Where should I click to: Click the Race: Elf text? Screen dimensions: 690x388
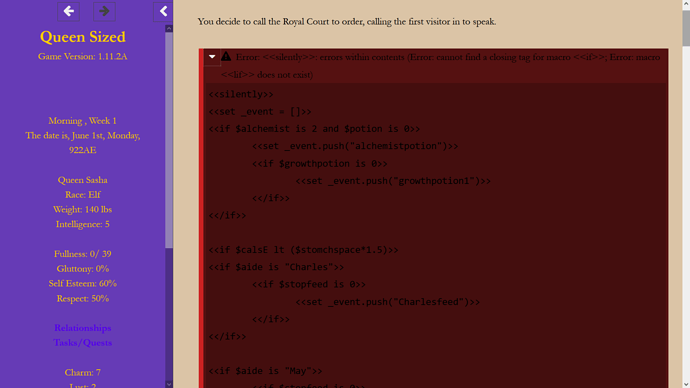tap(83, 194)
